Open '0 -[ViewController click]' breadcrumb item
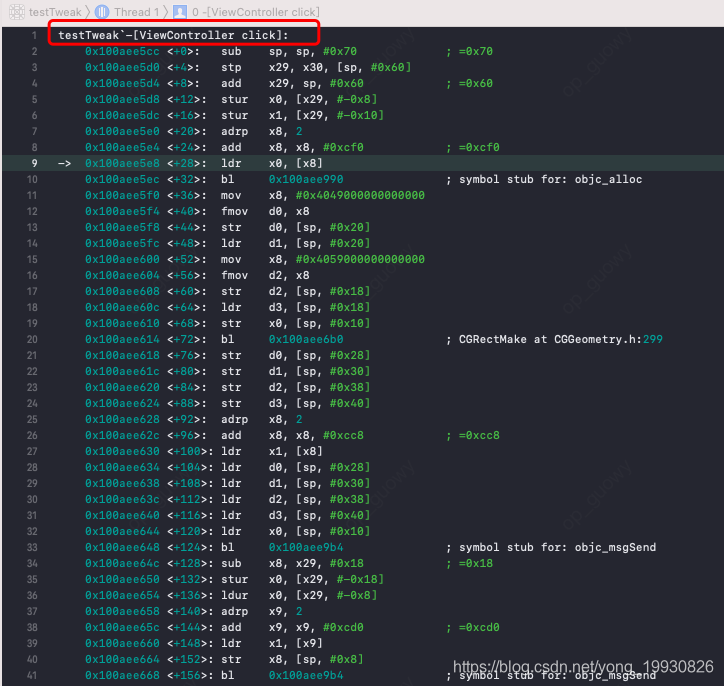724x686 pixels. [x=255, y=12]
